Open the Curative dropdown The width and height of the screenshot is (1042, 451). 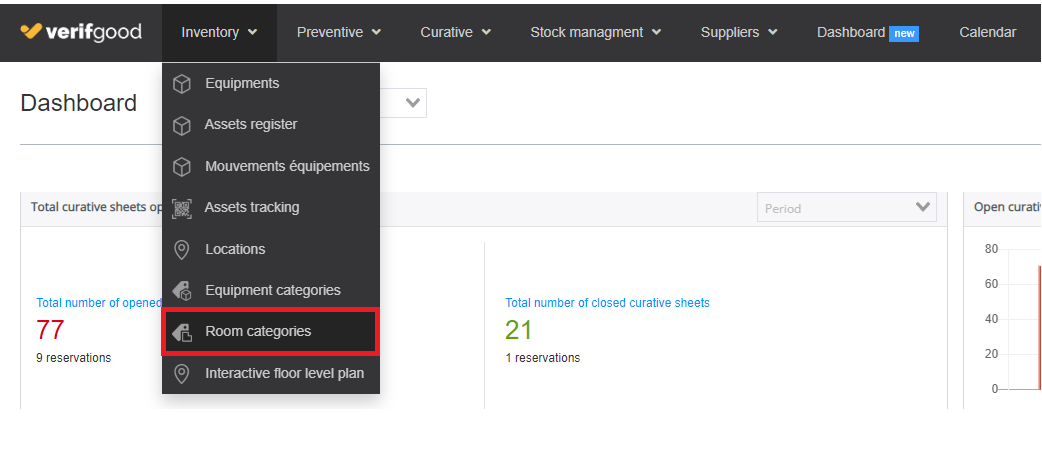click(x=455, y=33)
